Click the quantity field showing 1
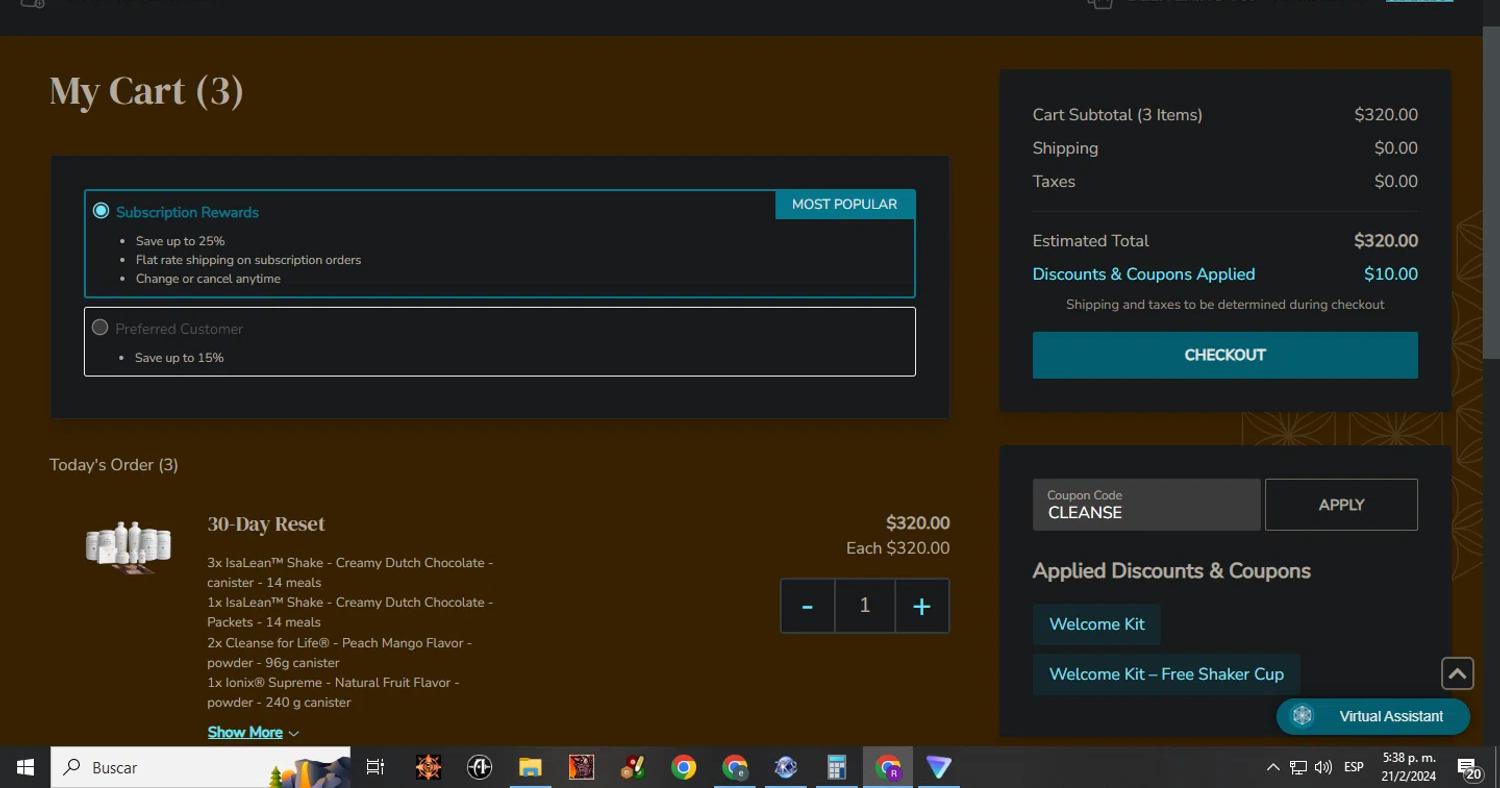 pyautogui.click(x=865, y=606)
